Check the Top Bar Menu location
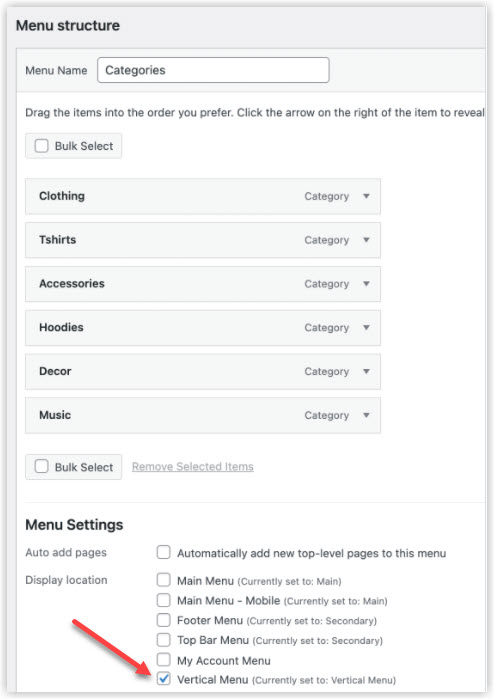495x700 pixels. tap(163, 639)
